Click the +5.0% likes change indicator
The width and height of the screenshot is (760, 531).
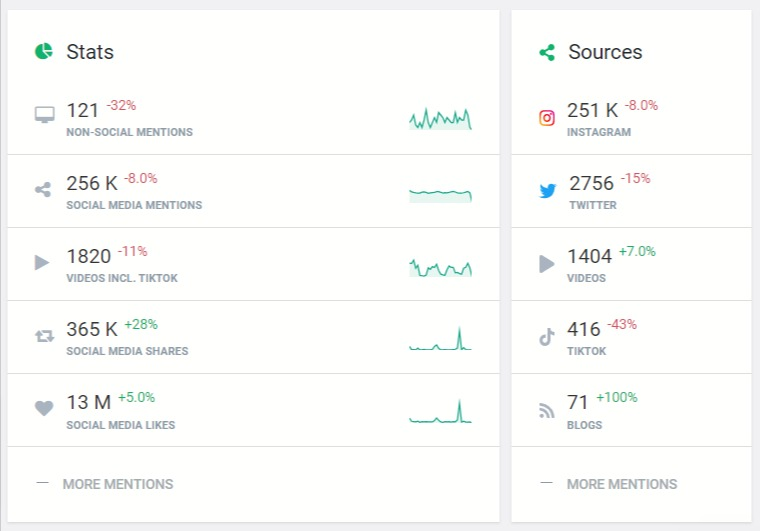(137, 397)
